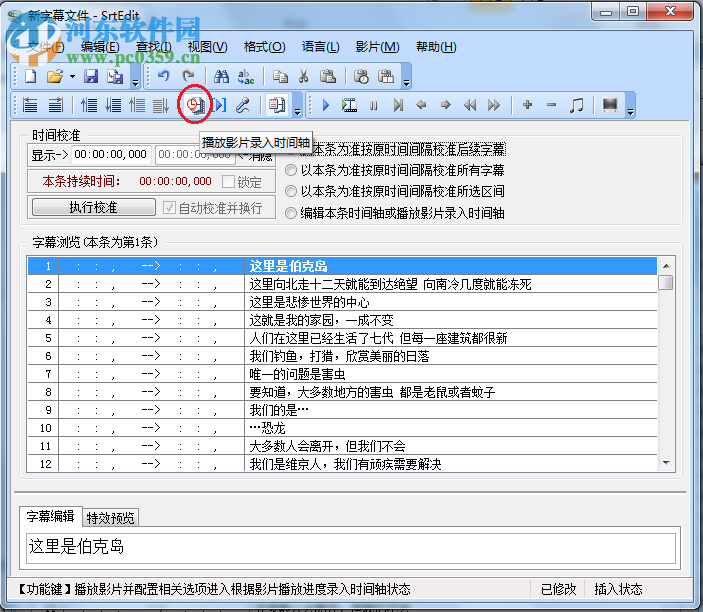Screen dimensions: 703x612
Task: Click the subtitle text box 这里是伯克岛
Action: tap(351, 548)
